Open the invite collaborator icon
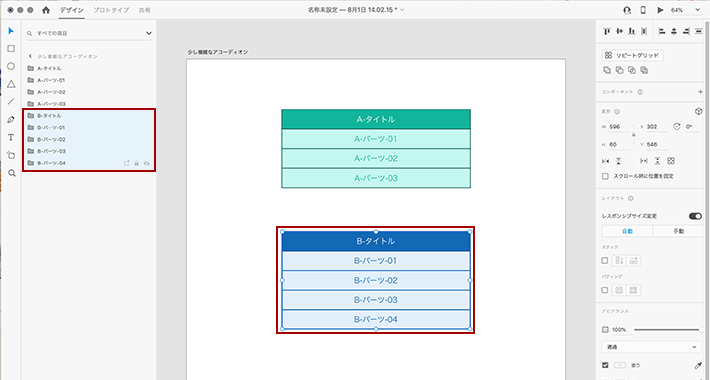 point(627,10)
